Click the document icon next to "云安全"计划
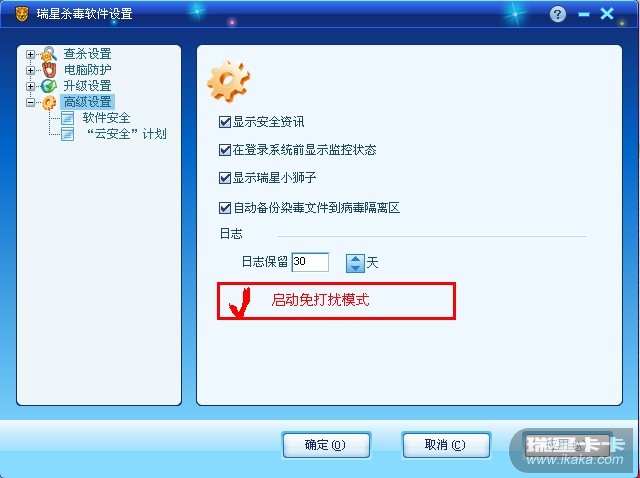This screenshot has height=478, width=640. [67, 134]
